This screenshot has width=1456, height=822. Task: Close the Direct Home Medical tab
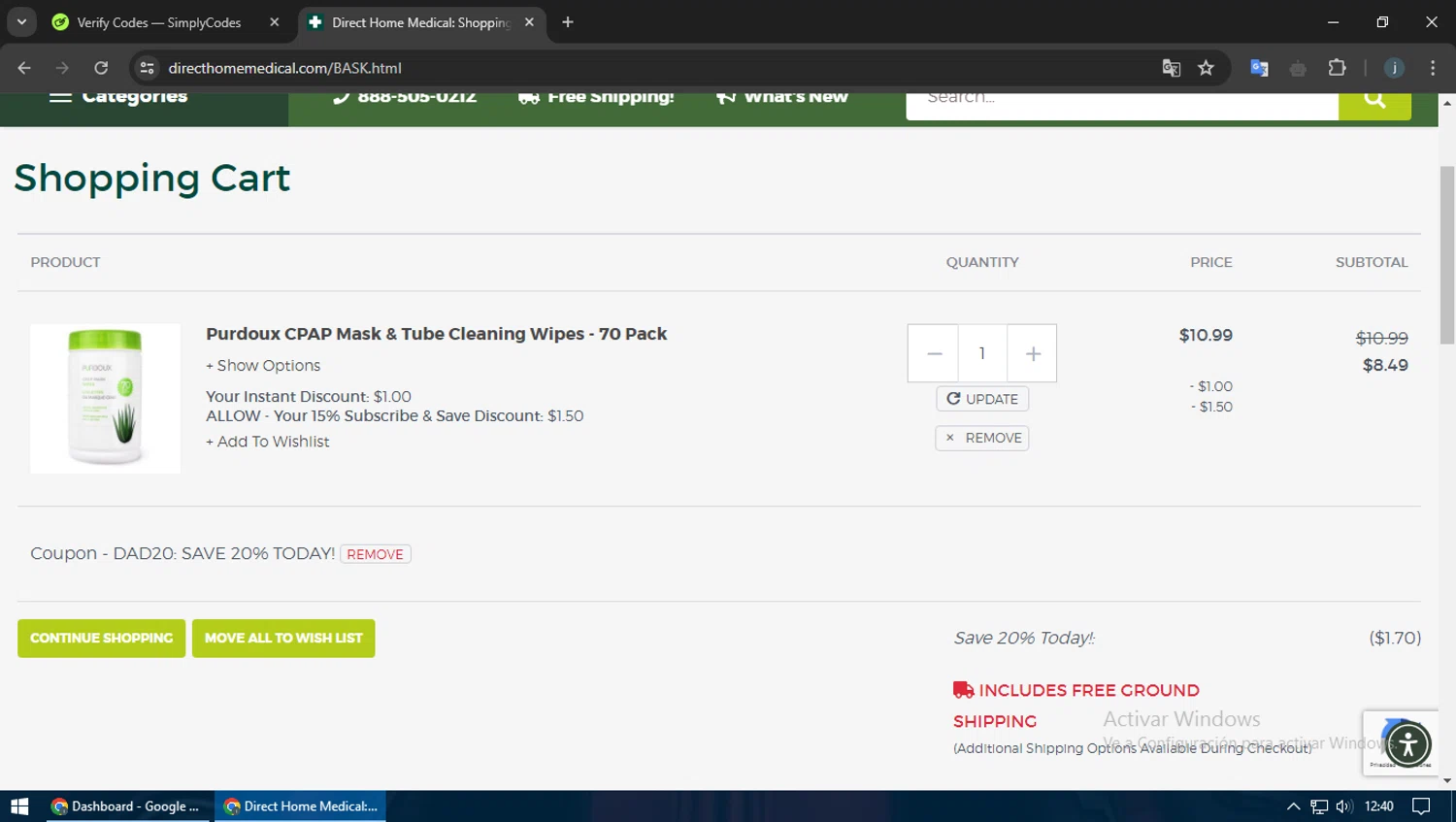pos(529,22)
